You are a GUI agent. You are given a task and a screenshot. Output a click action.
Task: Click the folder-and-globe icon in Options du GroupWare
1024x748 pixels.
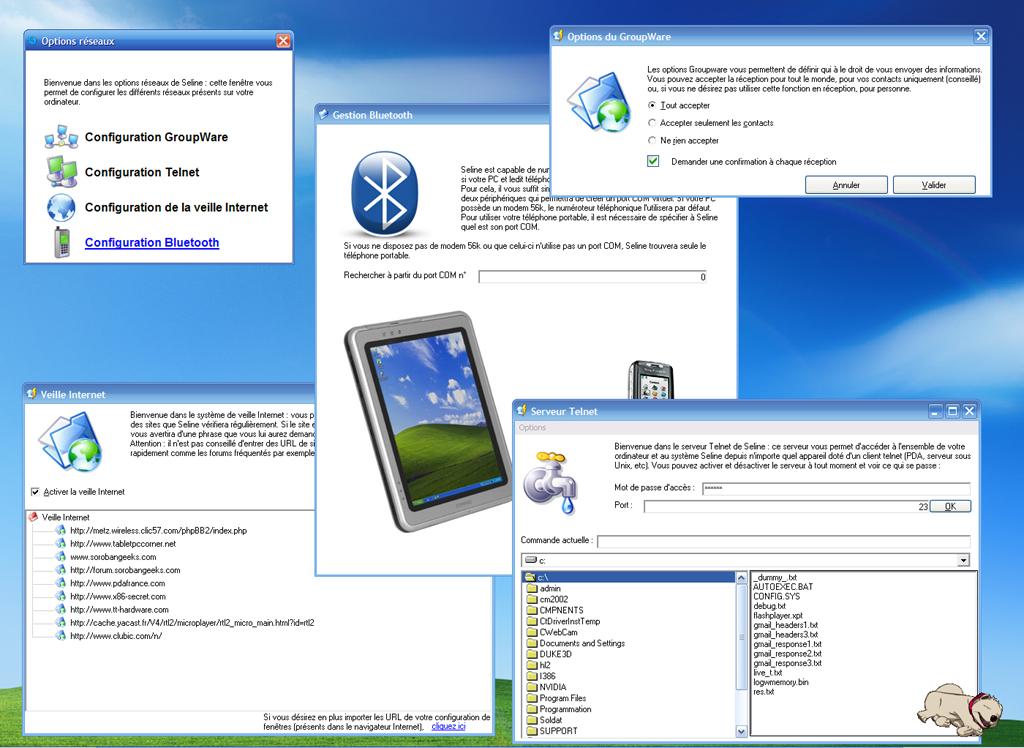point(599,103)
